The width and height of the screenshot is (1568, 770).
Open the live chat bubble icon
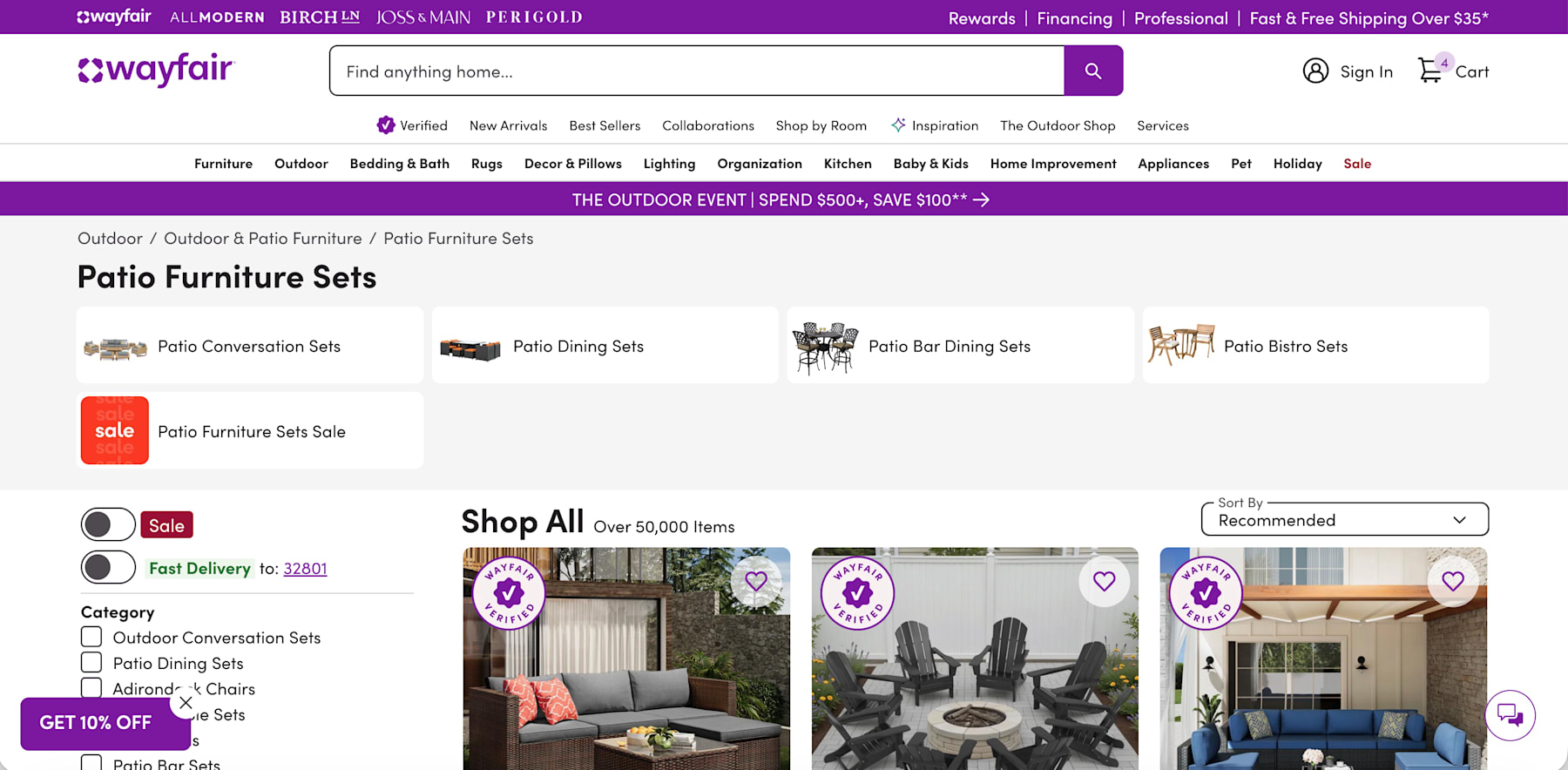(1510, 715)
